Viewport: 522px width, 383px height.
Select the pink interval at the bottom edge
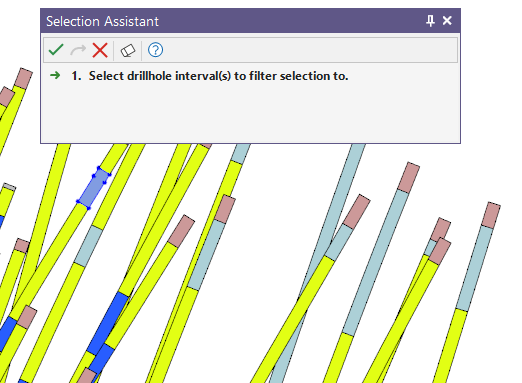pyautogui.click(x=87, y=376)
